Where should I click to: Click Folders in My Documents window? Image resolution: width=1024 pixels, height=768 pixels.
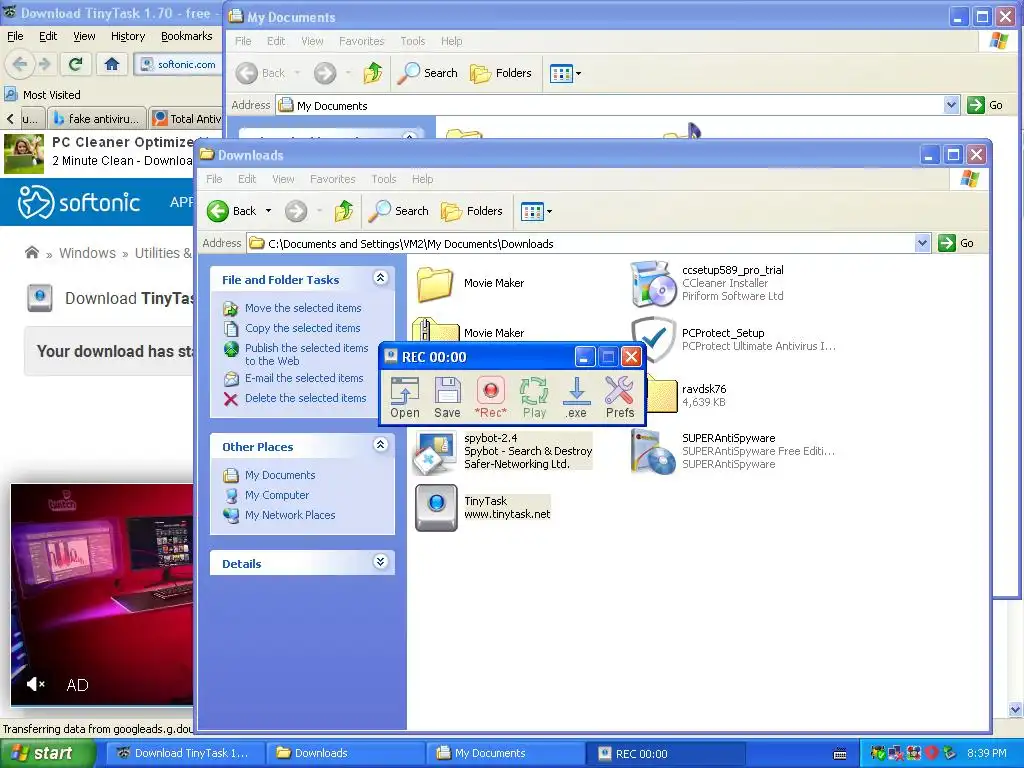pyautogui.click(x=501, y=73)
